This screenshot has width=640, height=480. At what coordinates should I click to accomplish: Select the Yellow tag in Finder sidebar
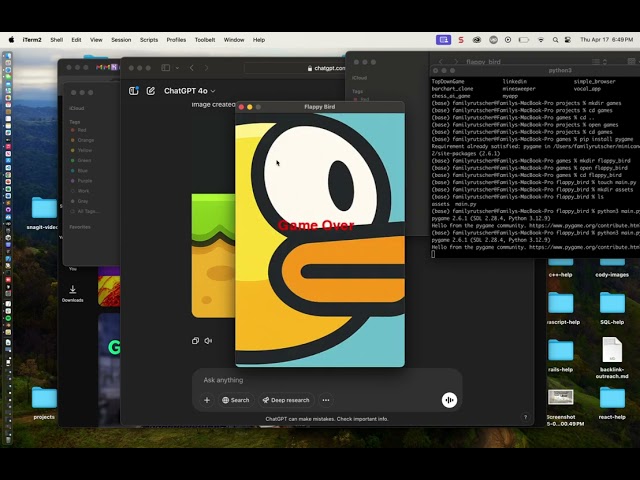[81, 150]
